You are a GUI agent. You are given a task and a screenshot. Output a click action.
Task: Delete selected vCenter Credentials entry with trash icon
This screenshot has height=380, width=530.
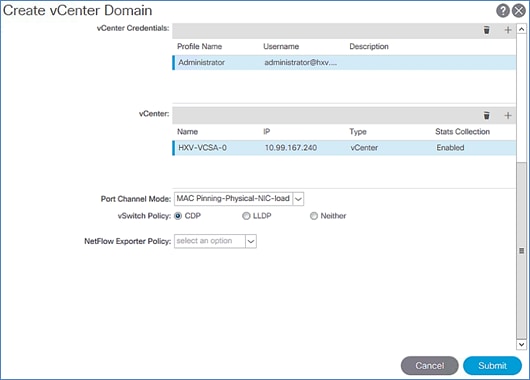486,30
